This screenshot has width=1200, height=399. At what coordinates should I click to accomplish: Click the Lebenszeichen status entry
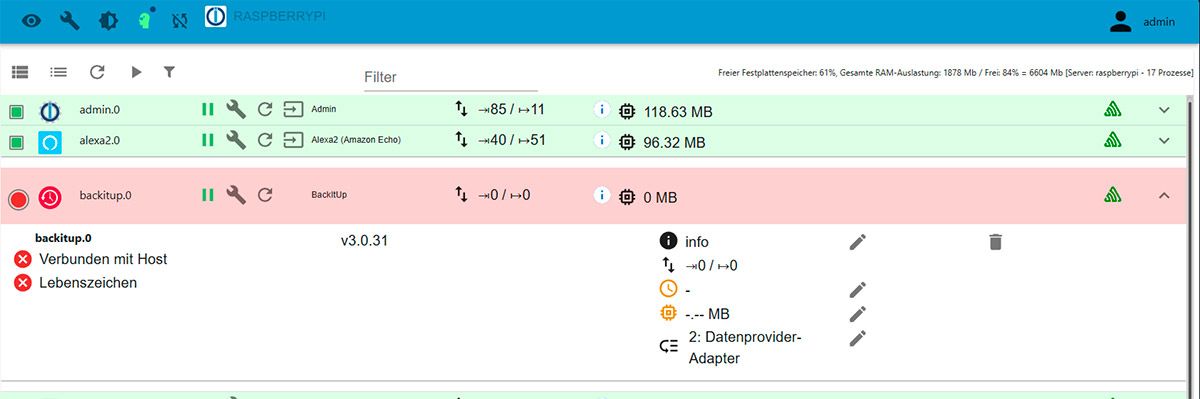[76, 283]
